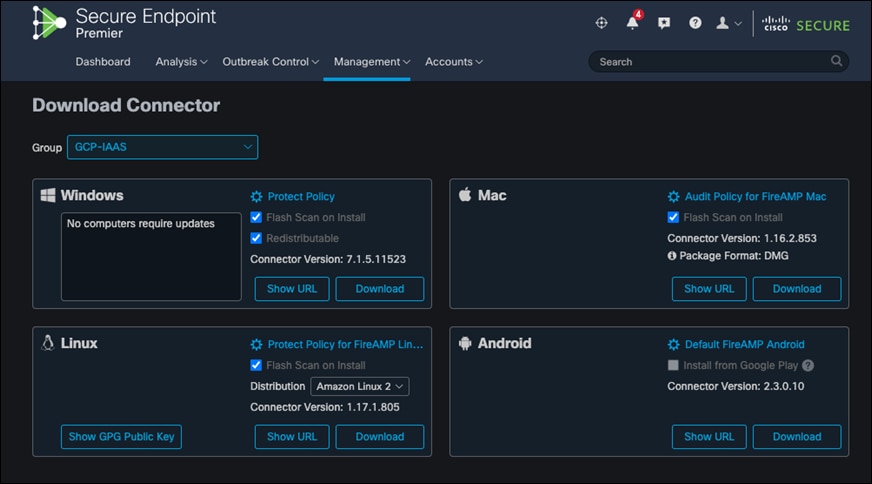This screenshot has width=872, height=484.
Task: Click Show URL for Mac connector
Action: click(x=709, y=289)
